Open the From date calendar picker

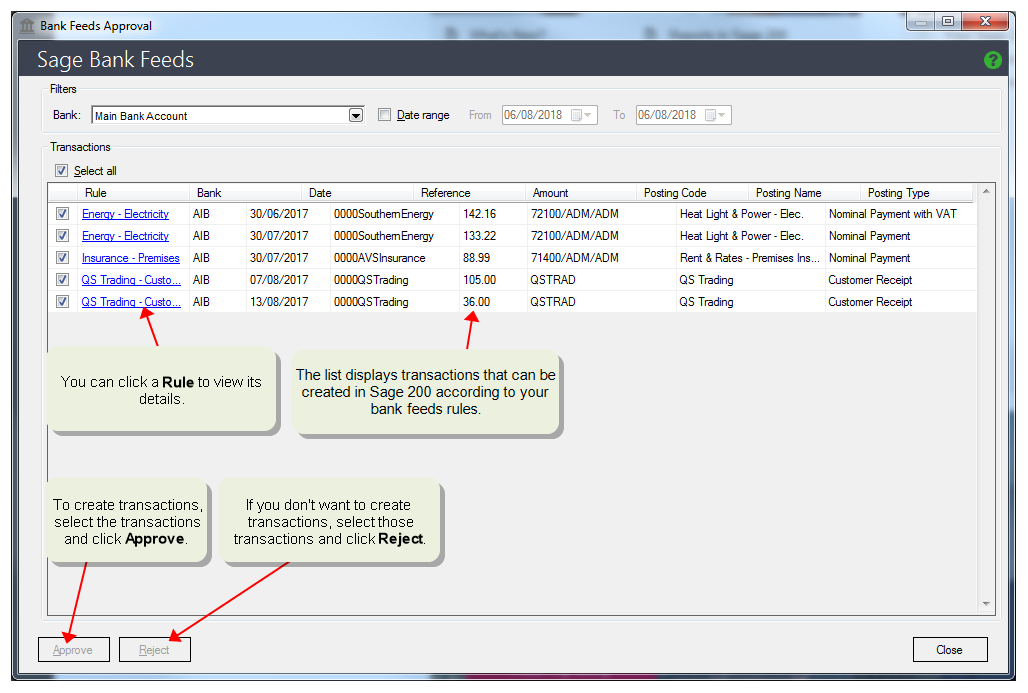pos(583,114)
